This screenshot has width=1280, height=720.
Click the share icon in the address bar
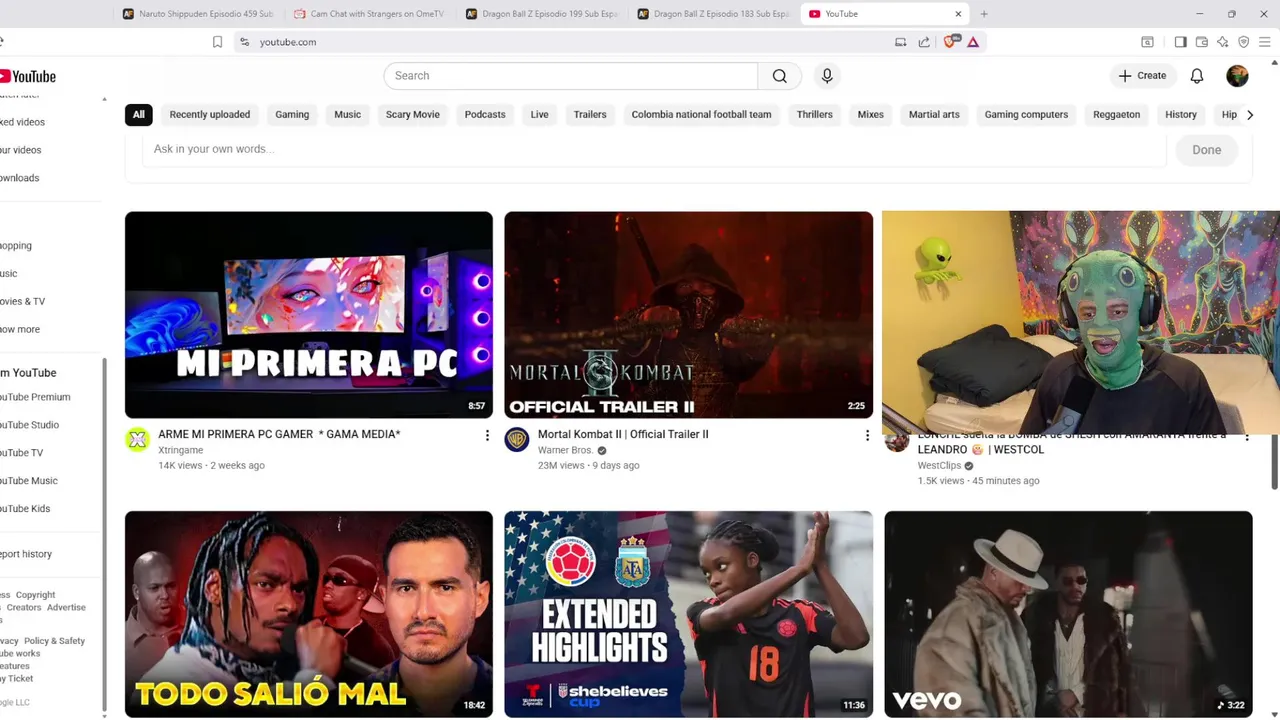[x=923, y=42]
